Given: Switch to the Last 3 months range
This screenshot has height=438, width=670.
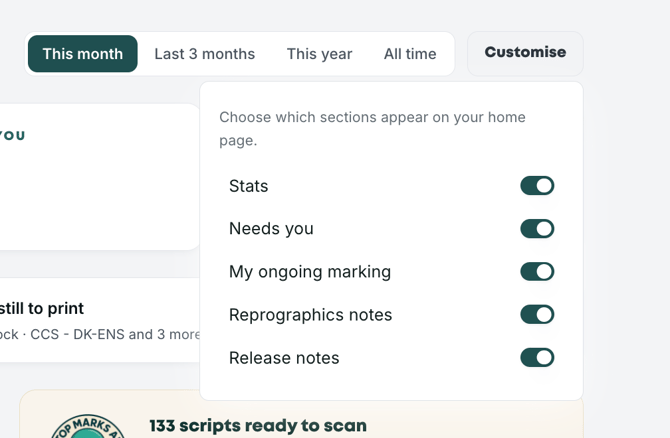Looking at the screenshot, I should coord(205,54).
